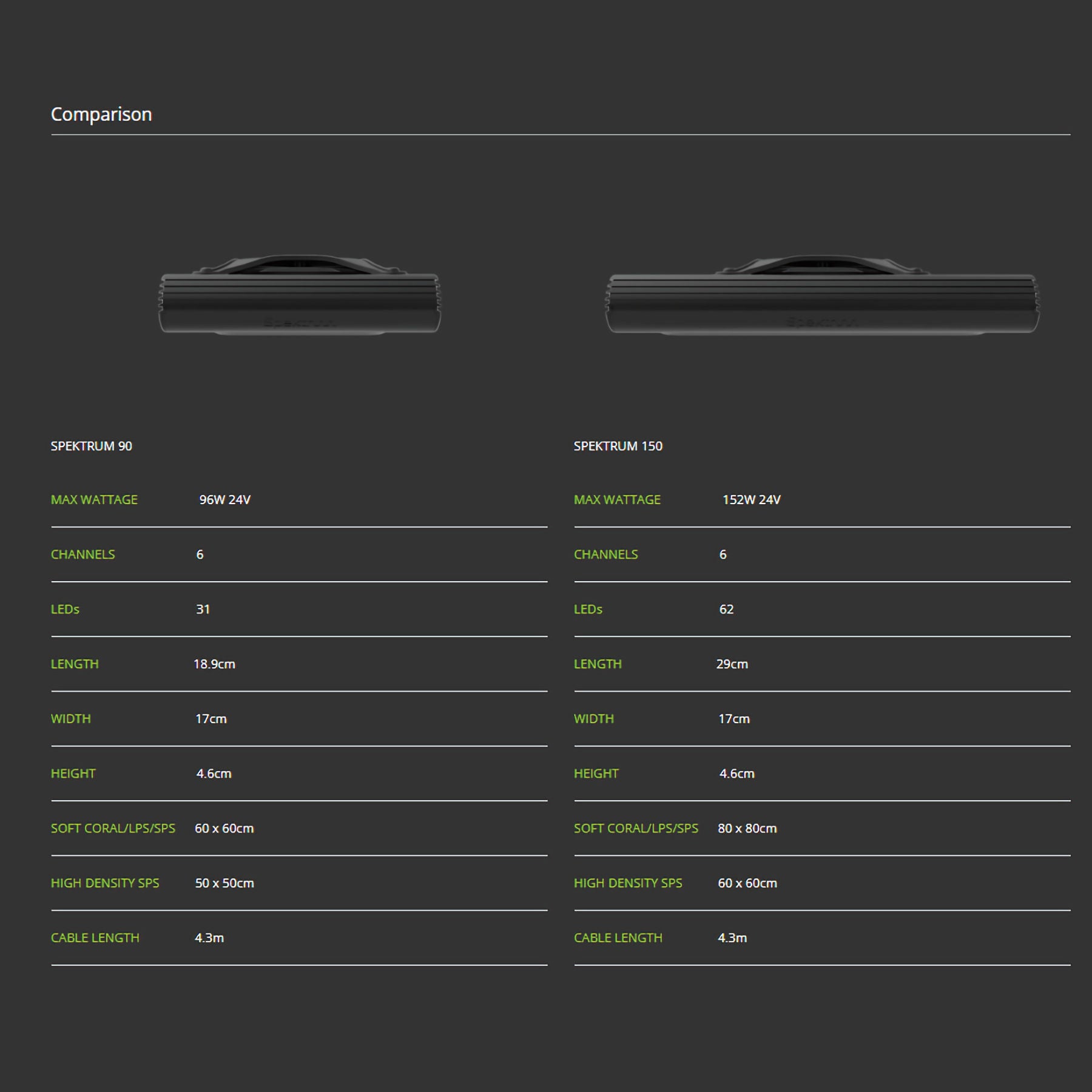The image size is (1092, 1092).
Task: Select the 31 LEDs value
Action: 203,609
